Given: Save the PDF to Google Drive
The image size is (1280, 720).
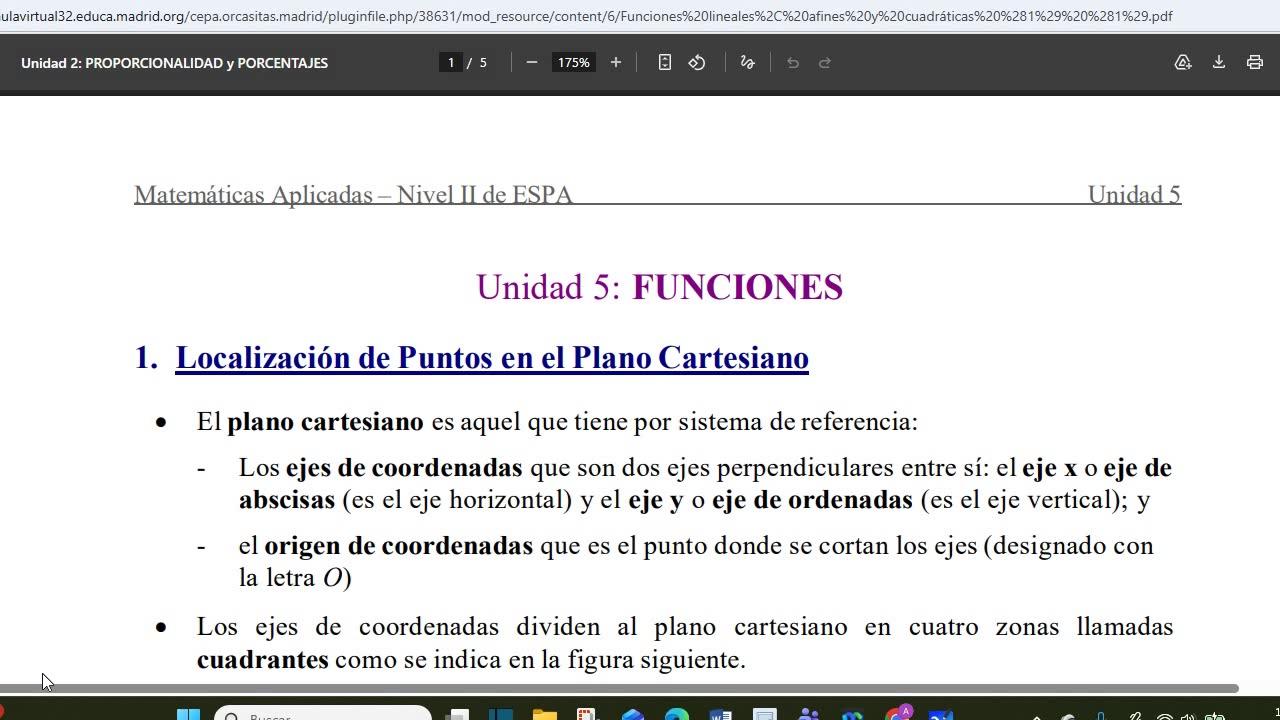Looking at the screenshot, I should pyautogui.click(x=1183, y=62).
